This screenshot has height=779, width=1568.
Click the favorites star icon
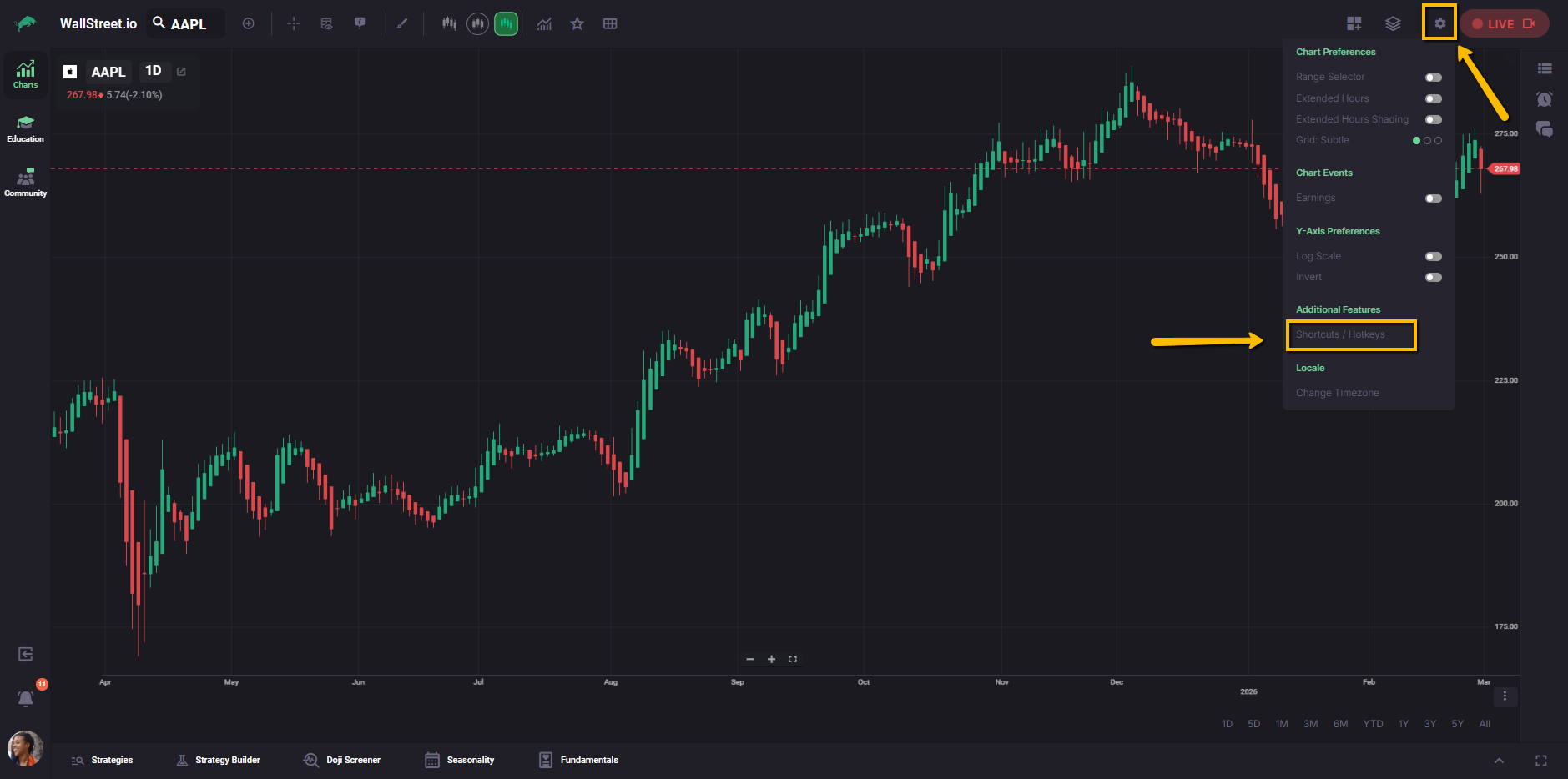[577, 23]
